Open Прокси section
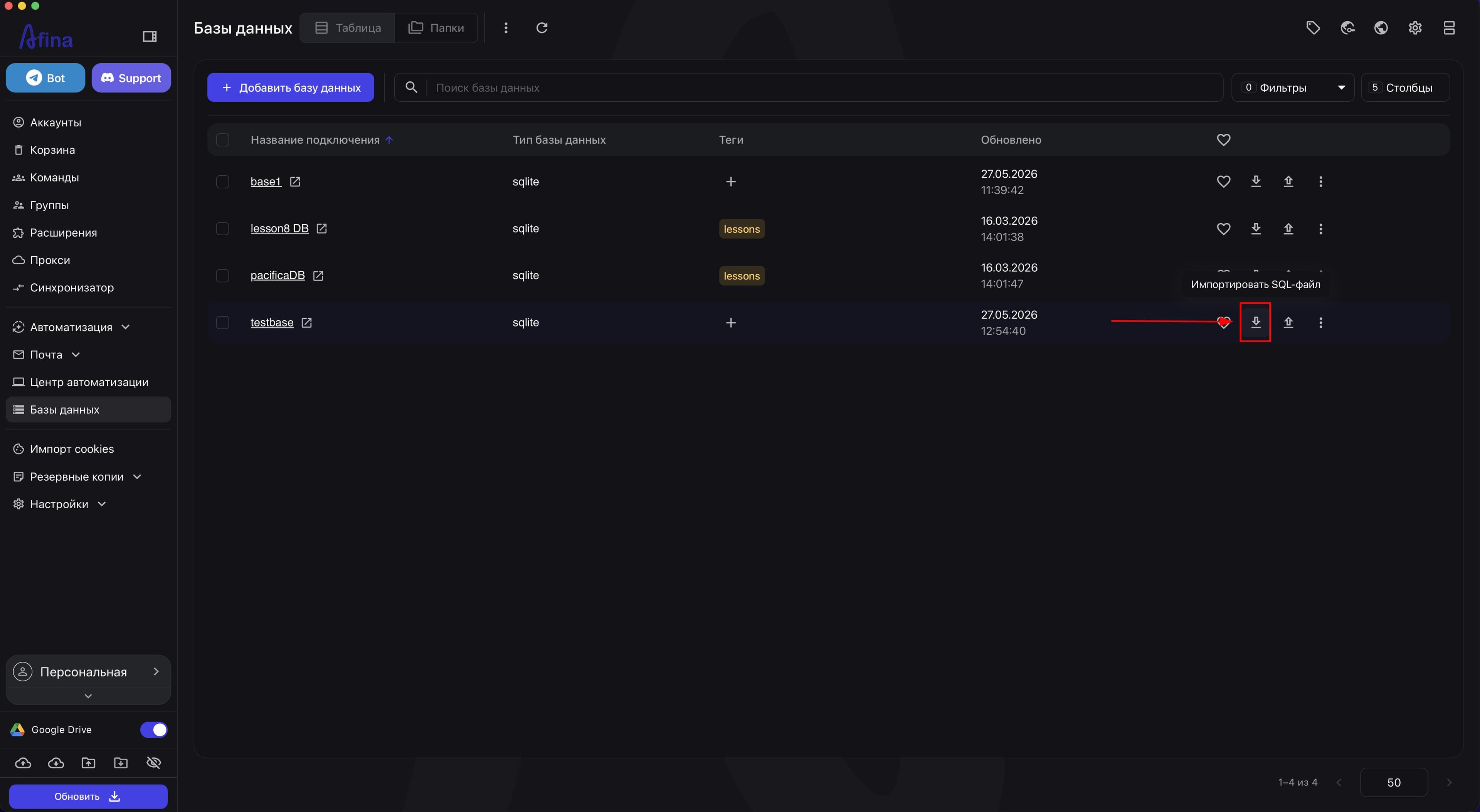This screenshot has height=812, width=1480. 50,260
